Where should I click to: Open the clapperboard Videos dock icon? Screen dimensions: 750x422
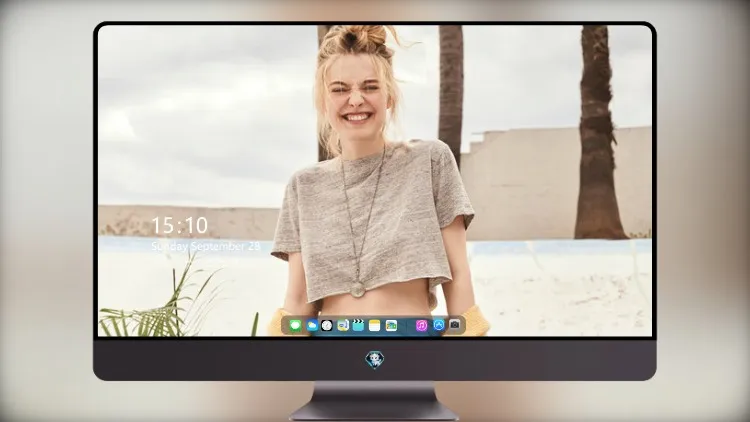pyautogui.click(x=358, y=326)
